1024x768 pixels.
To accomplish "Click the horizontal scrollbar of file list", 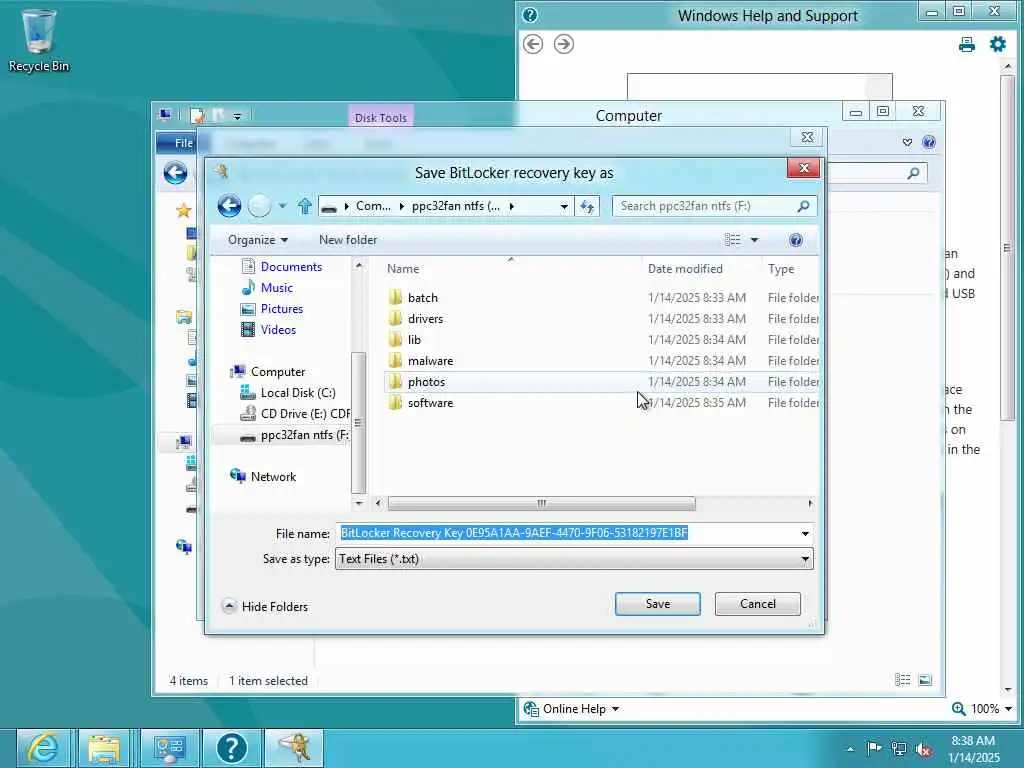I will point(541,504).
